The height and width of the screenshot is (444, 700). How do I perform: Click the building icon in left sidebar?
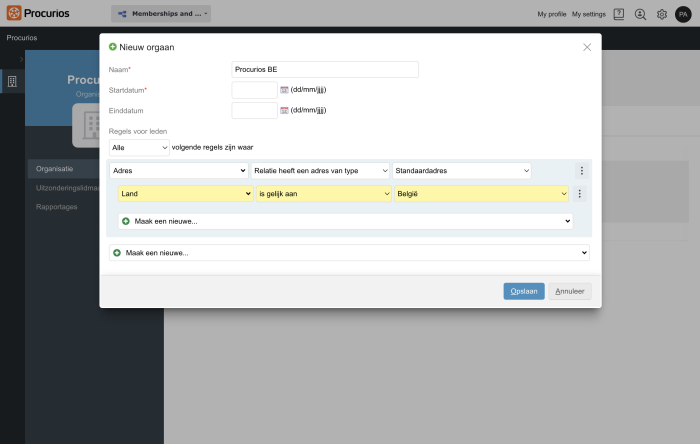click(12, 82)
